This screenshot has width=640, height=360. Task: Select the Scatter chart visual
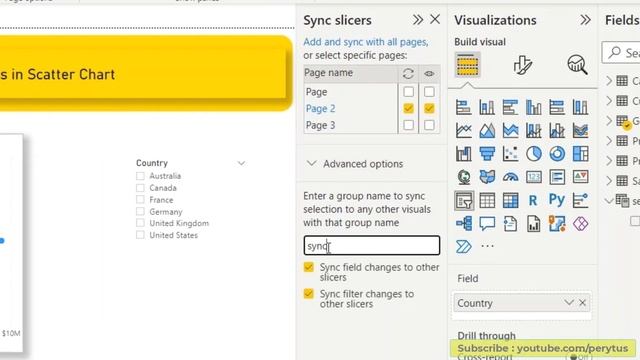[510, 154]
